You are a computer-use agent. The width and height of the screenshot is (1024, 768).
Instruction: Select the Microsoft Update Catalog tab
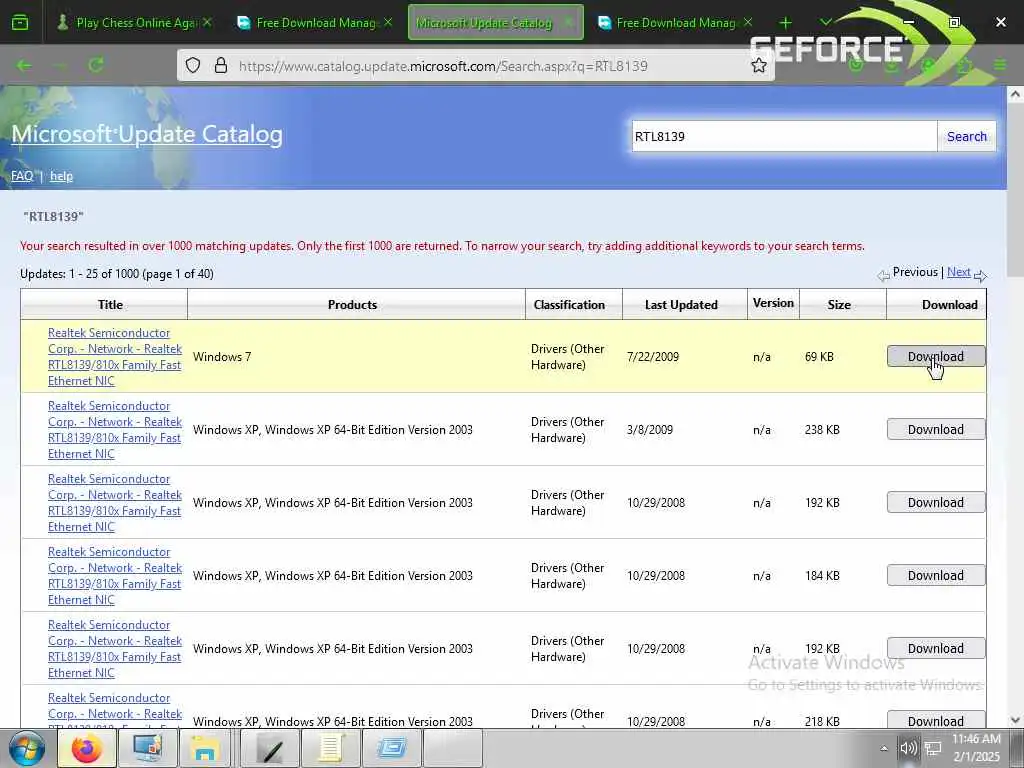click(x=496, y=23)
